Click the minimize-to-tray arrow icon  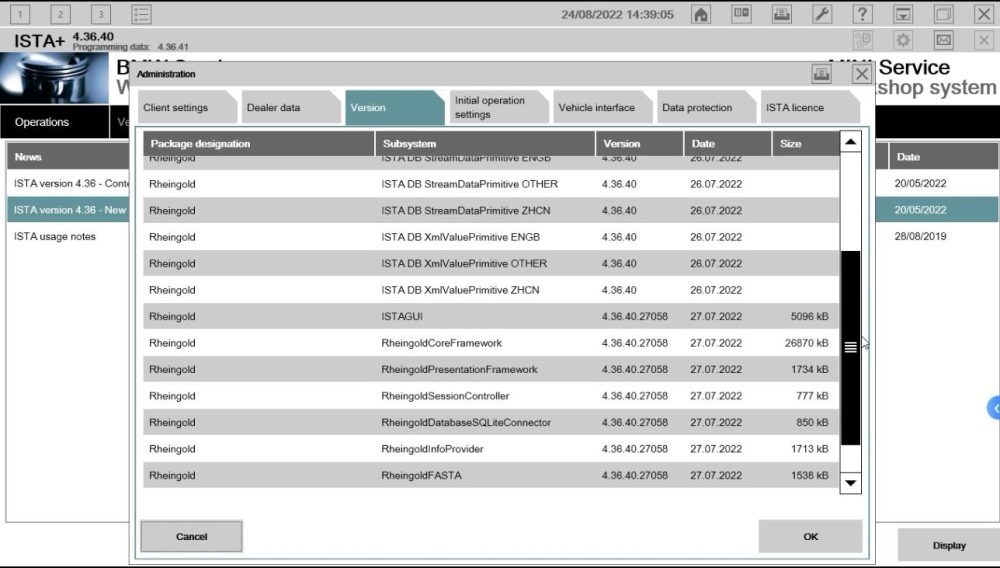(903, 14)
